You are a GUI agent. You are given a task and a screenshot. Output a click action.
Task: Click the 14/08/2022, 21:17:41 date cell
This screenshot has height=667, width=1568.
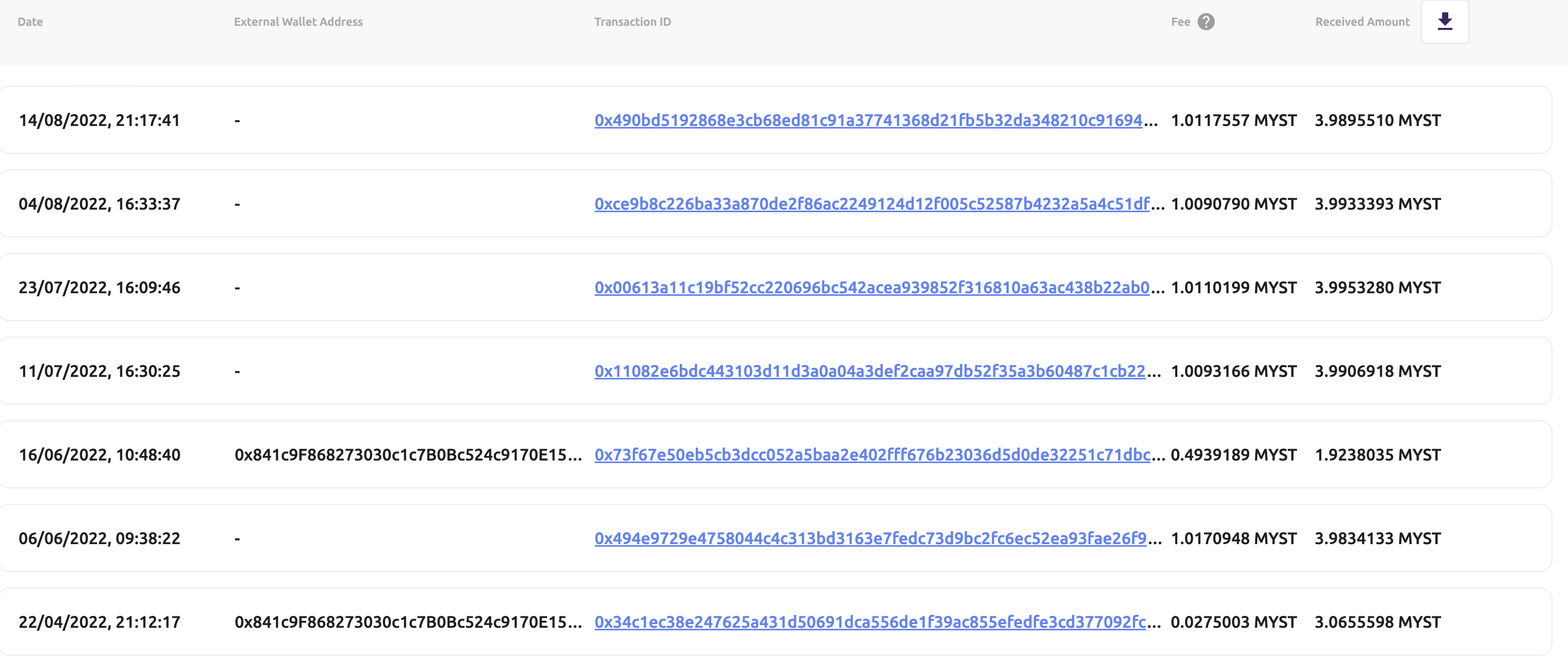(99, 120)
